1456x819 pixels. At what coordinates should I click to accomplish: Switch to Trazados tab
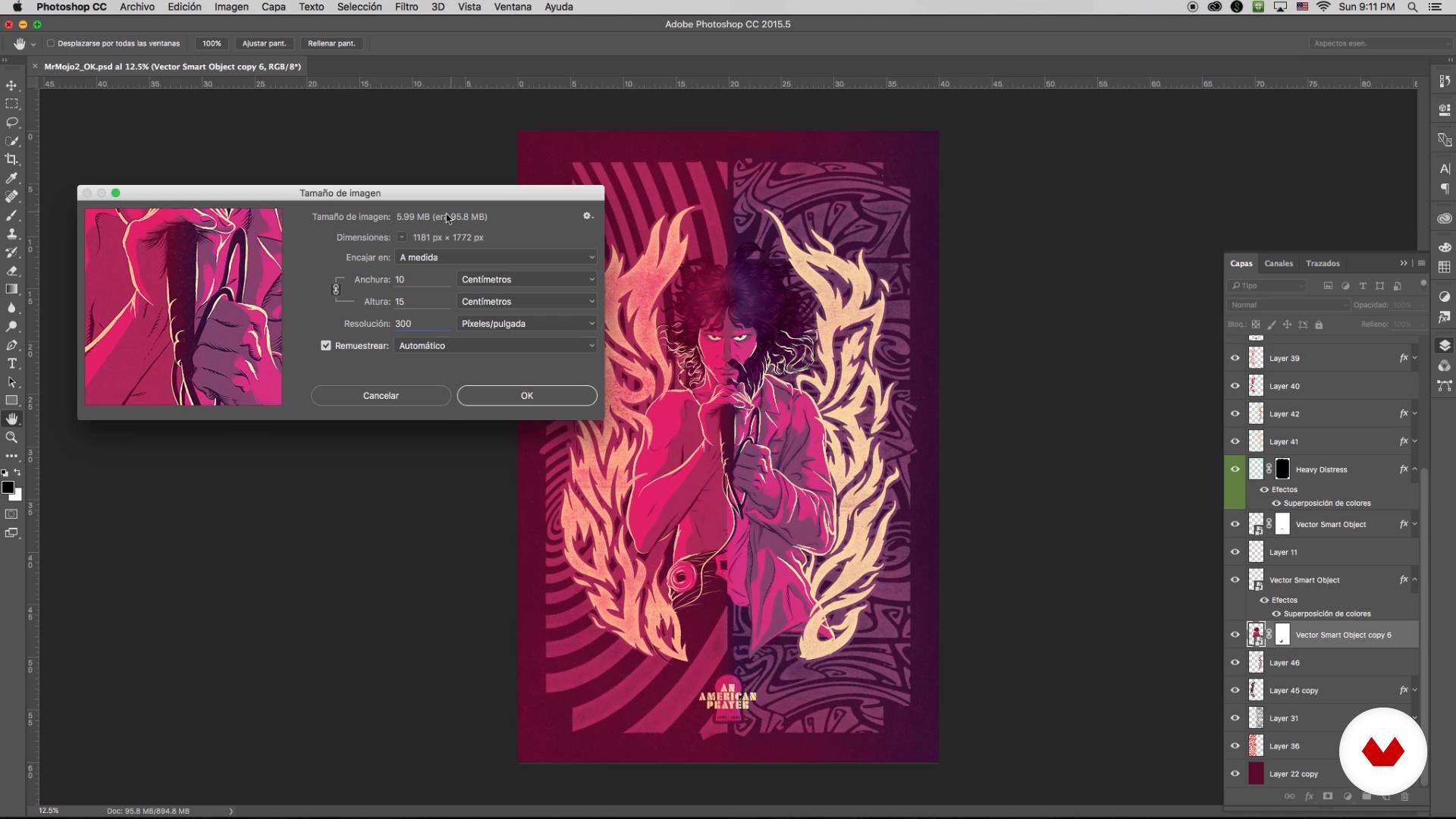(1323, 263)
